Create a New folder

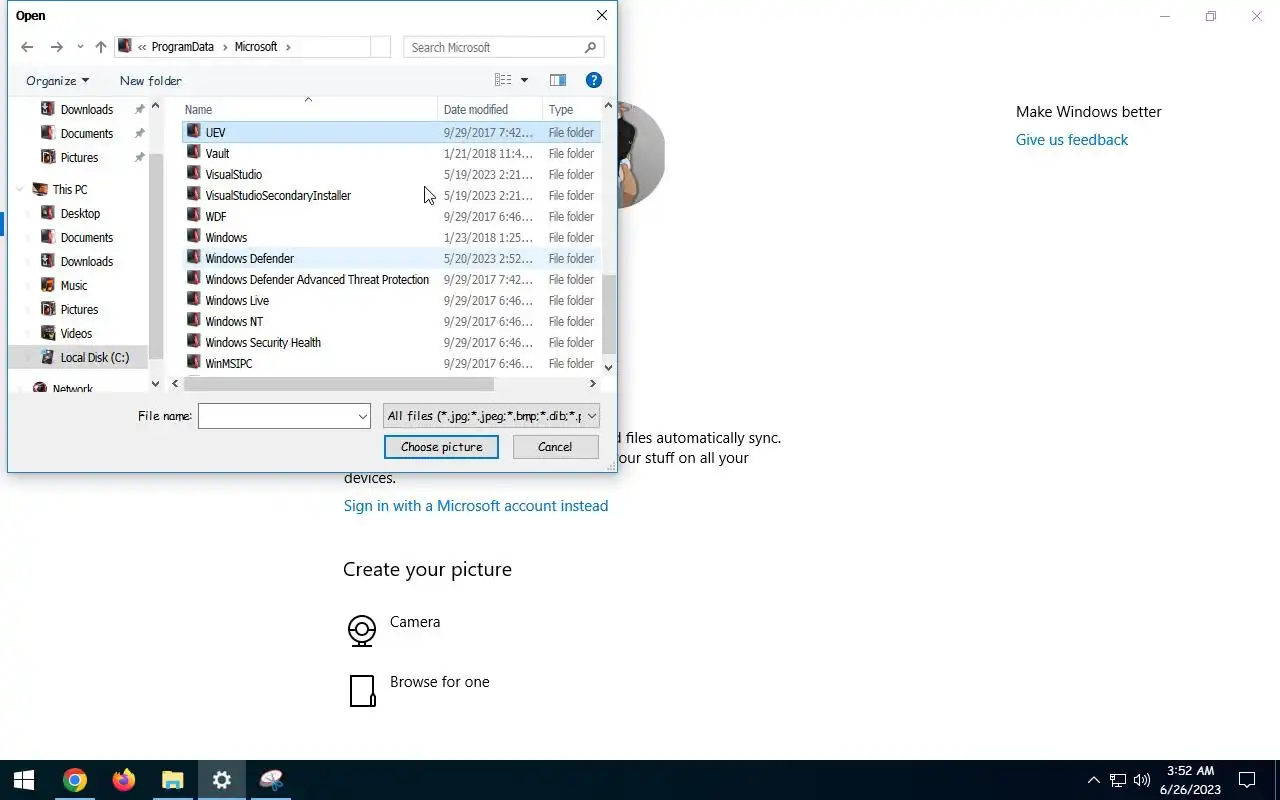pos(151,80)
